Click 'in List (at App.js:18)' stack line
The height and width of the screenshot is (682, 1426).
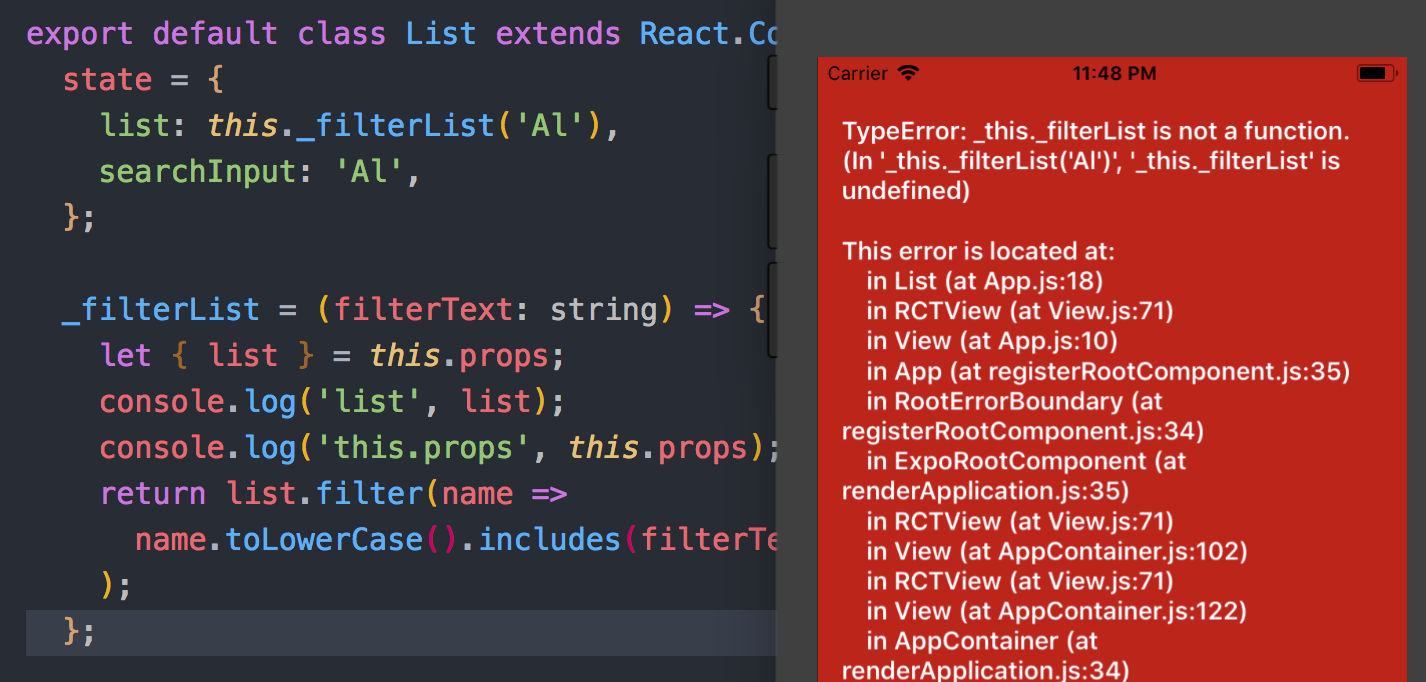[985, 281]
